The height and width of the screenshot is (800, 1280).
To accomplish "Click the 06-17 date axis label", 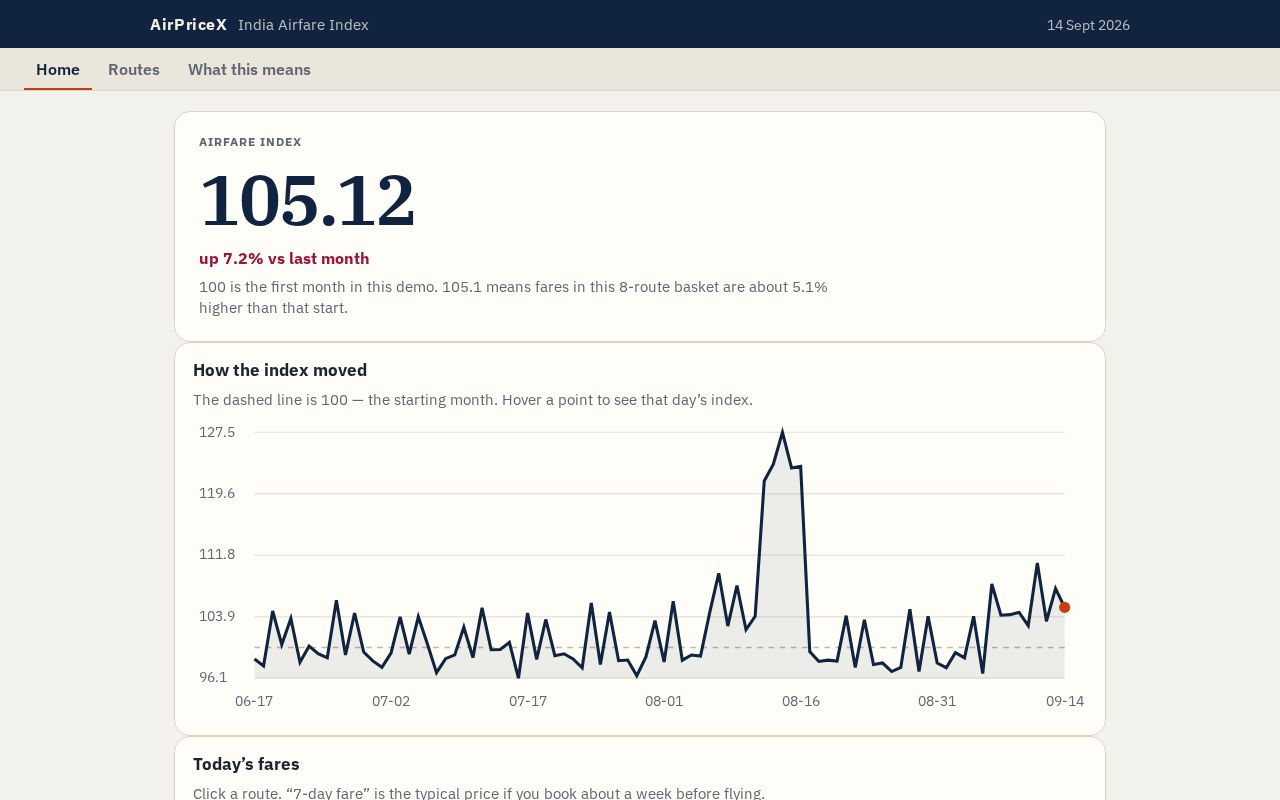I will tap(254, 701).
